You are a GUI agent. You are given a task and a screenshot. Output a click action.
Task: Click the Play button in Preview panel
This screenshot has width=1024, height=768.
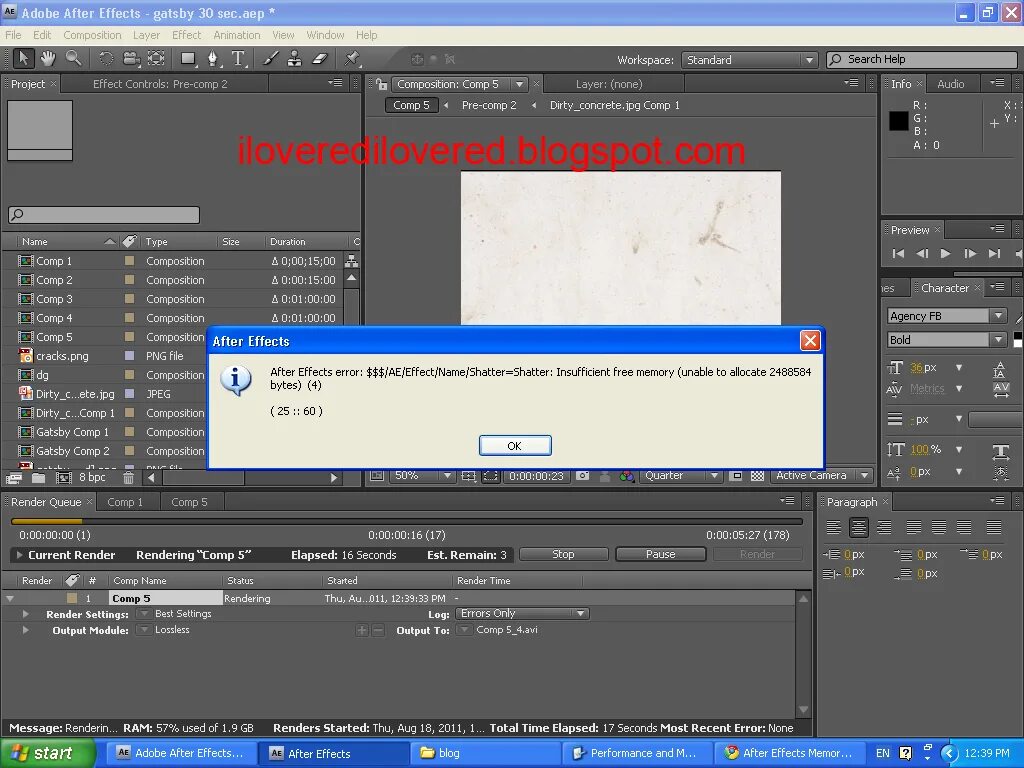click(945, 253)
